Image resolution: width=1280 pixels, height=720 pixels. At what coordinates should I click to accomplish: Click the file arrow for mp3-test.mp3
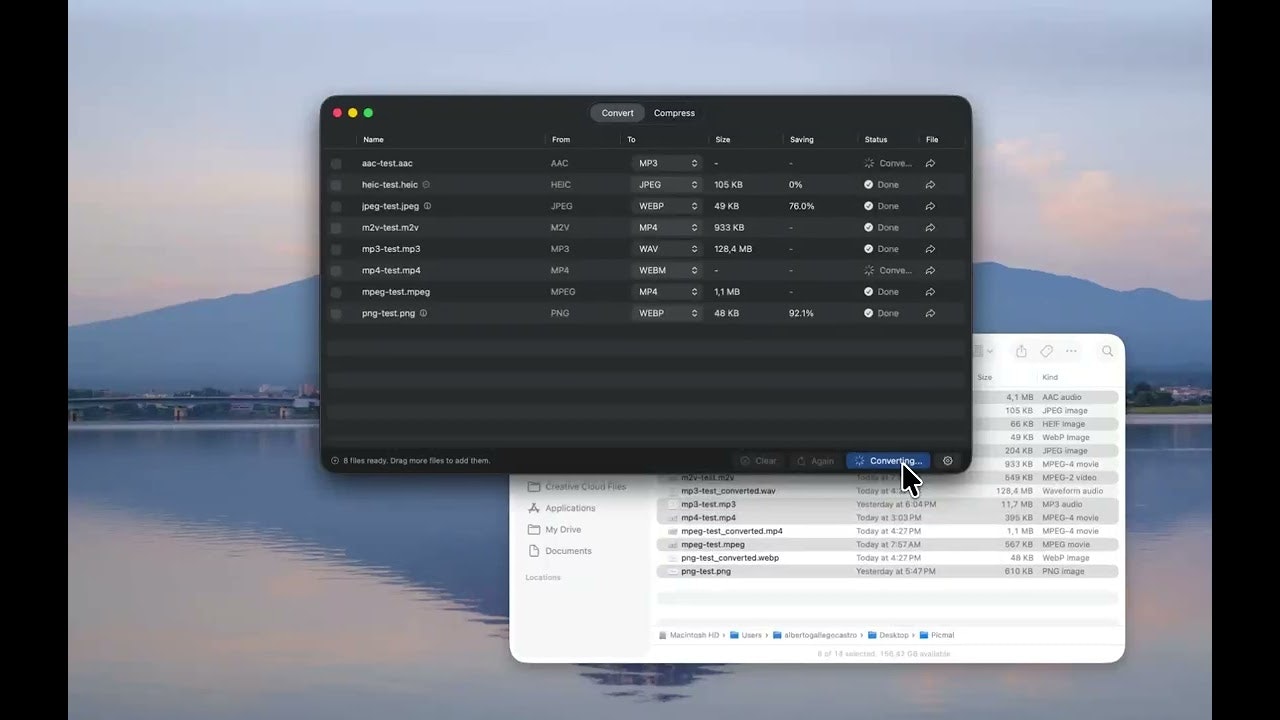(x=930, y=249)
